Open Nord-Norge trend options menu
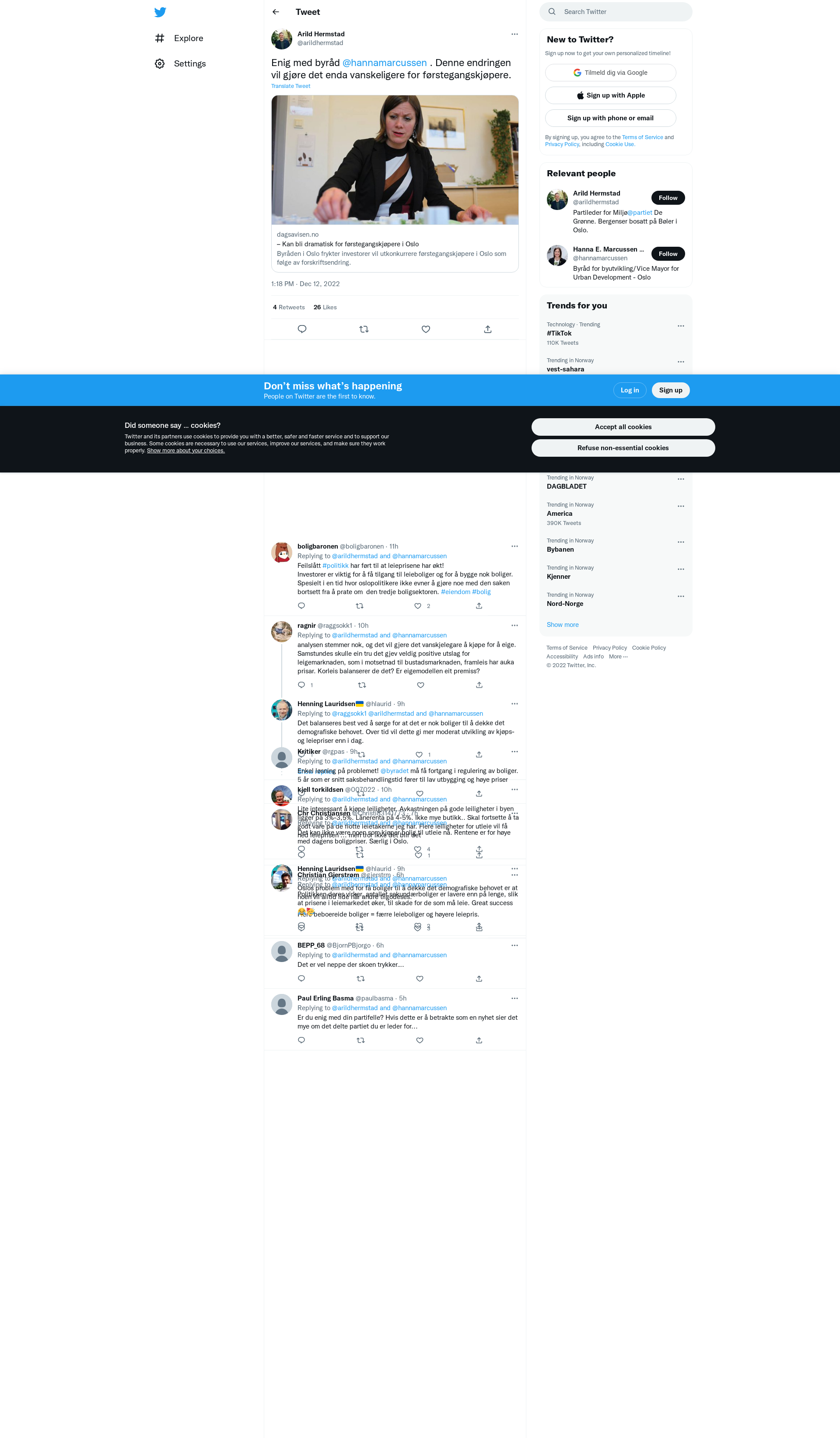This screenshot has width=840, height=1438. 681,596
